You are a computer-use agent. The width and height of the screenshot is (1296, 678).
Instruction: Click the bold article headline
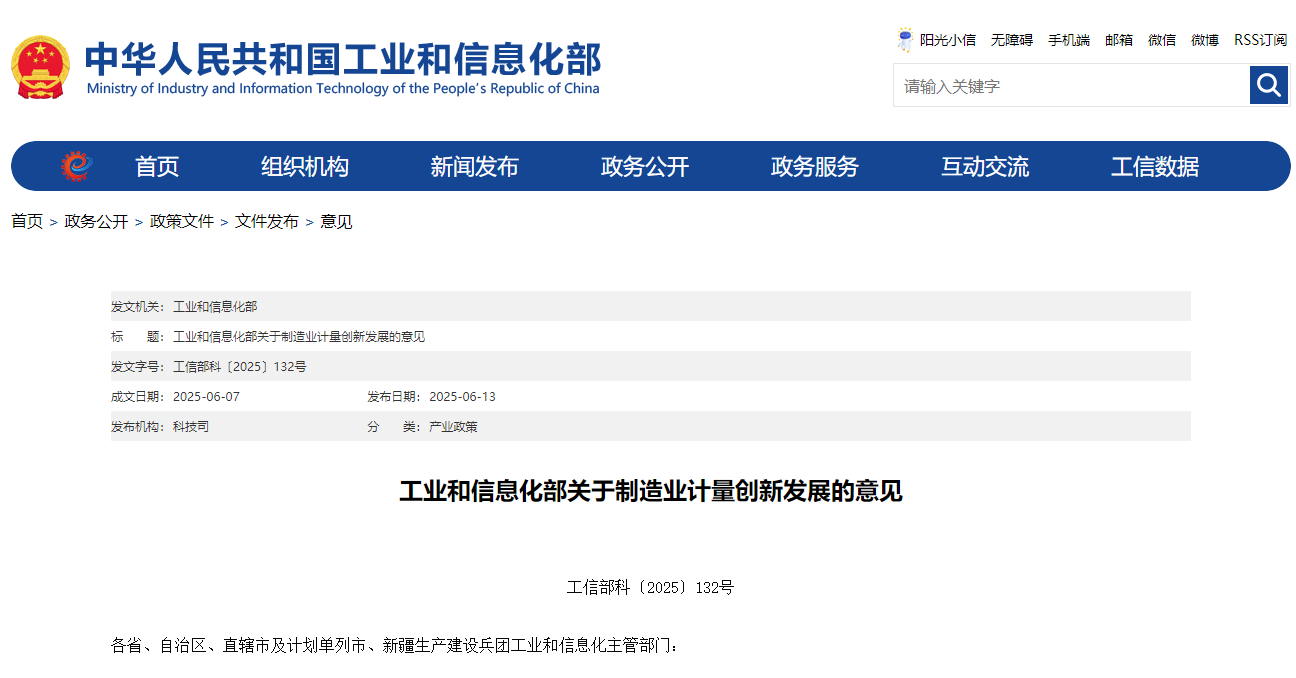[x=651, y=491]
